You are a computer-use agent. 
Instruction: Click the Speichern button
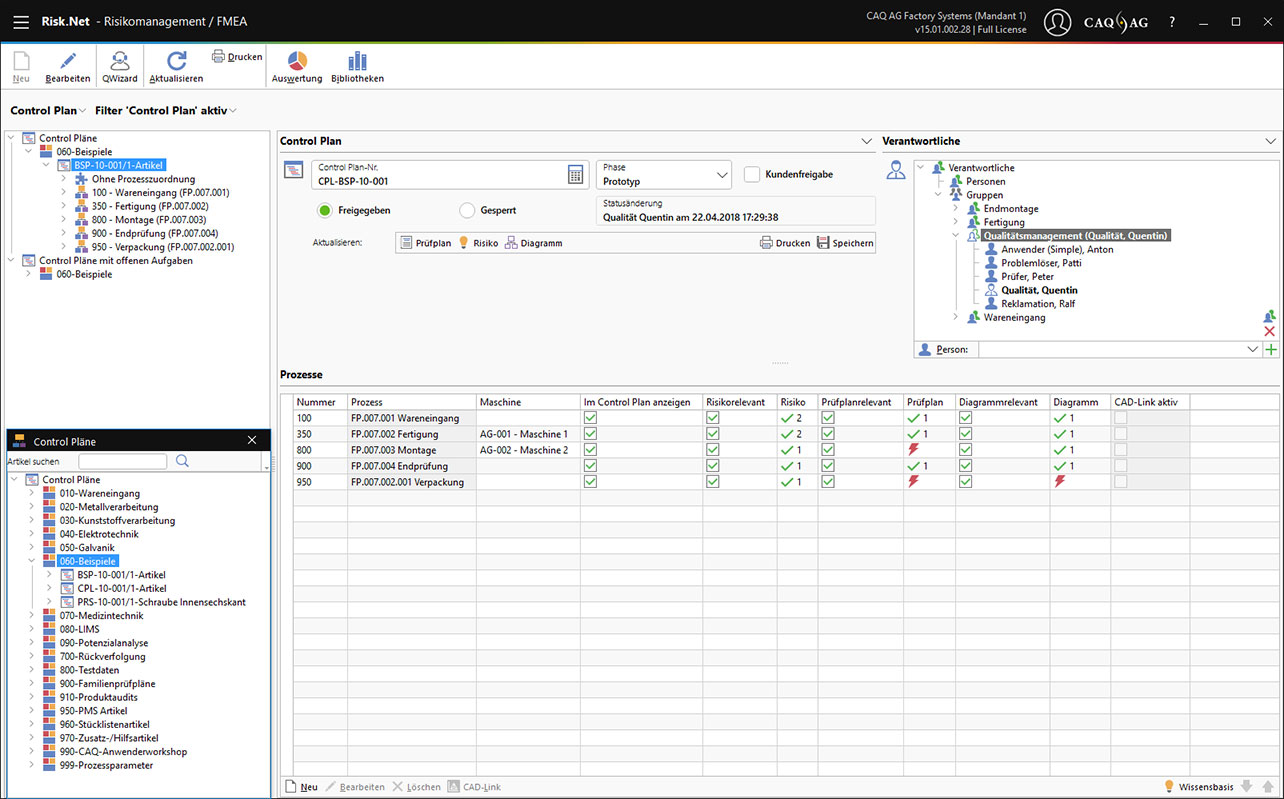click(x=845, y=243)
